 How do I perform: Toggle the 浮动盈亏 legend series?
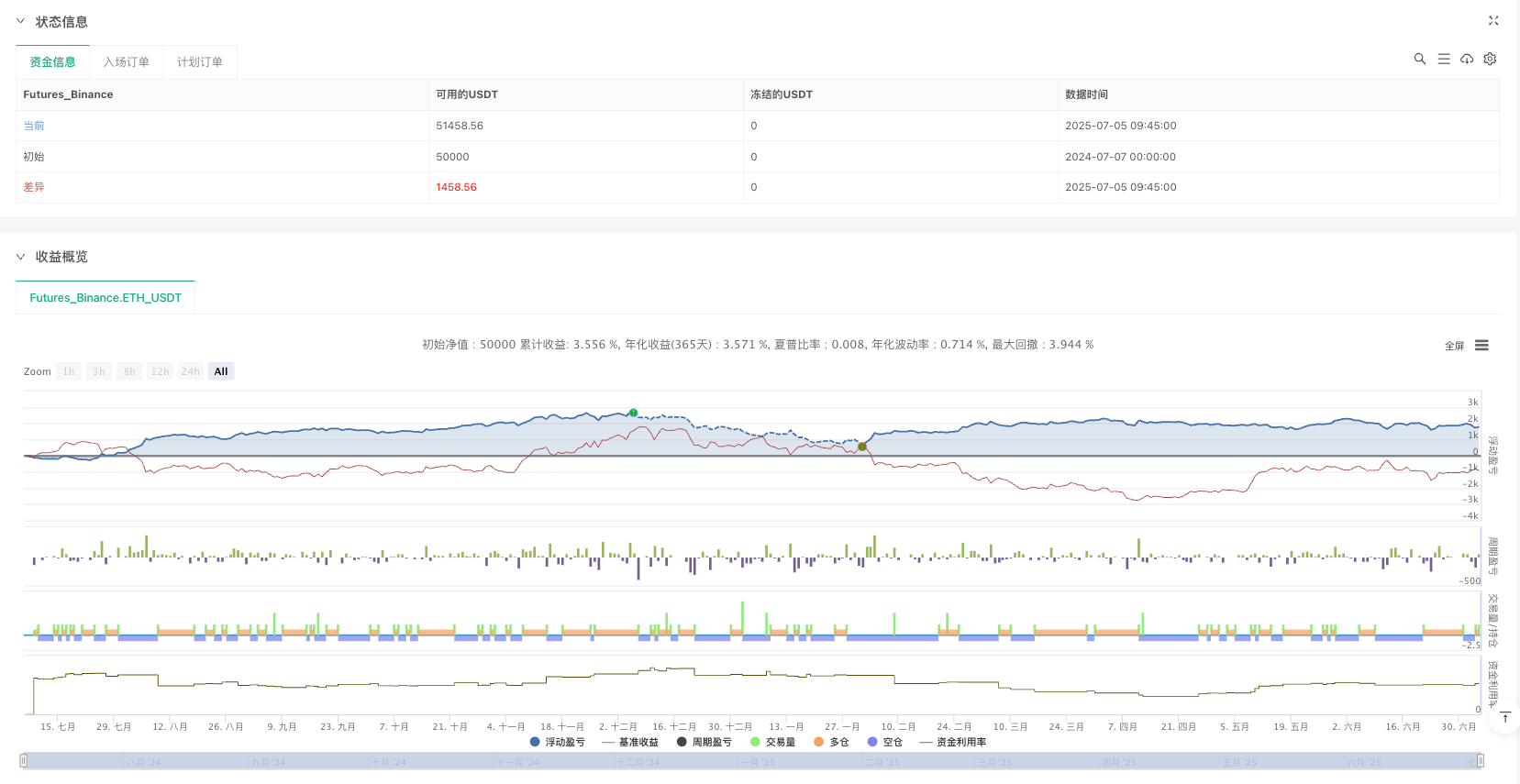(558, 742)
